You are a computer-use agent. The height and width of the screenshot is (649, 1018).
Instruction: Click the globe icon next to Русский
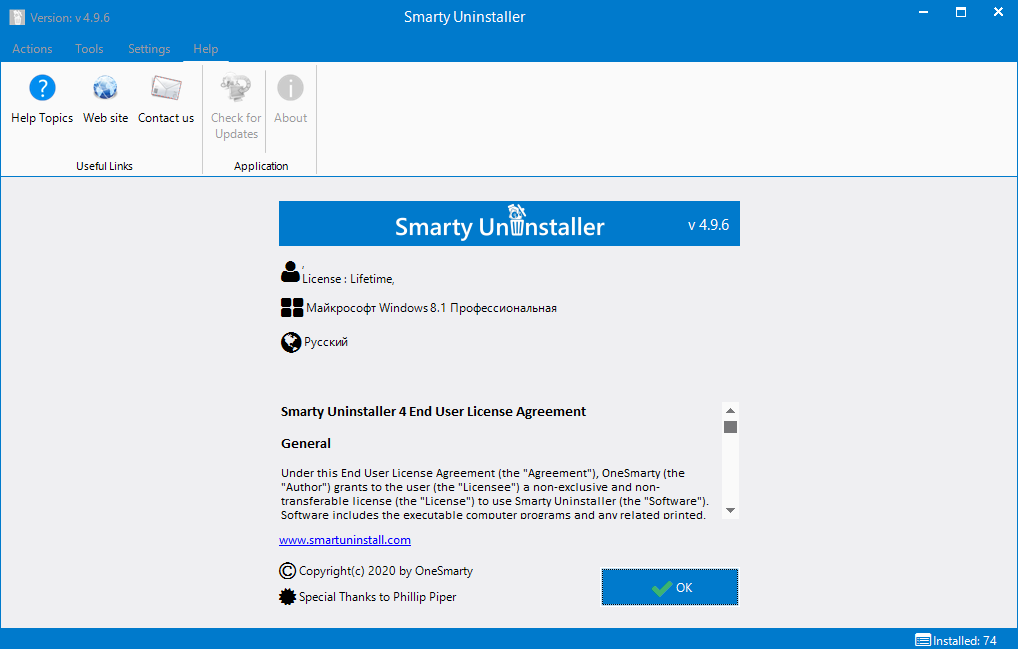point(291,342)
